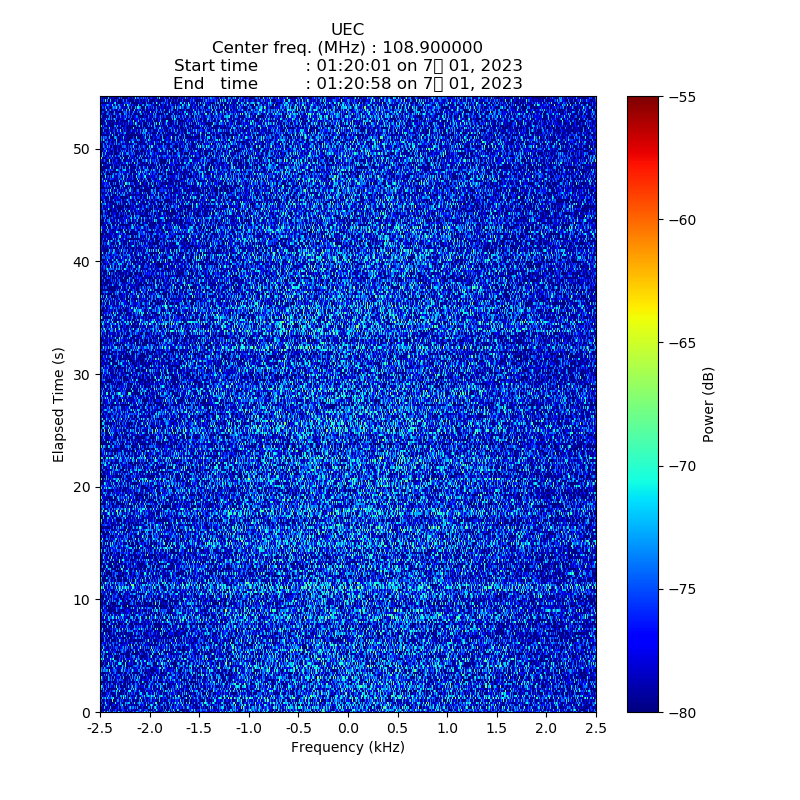Image resolution: width=800 pixels, height=800 pixels.
Task: Click the 0.0 frequency tick label
Action: [348, 729]
